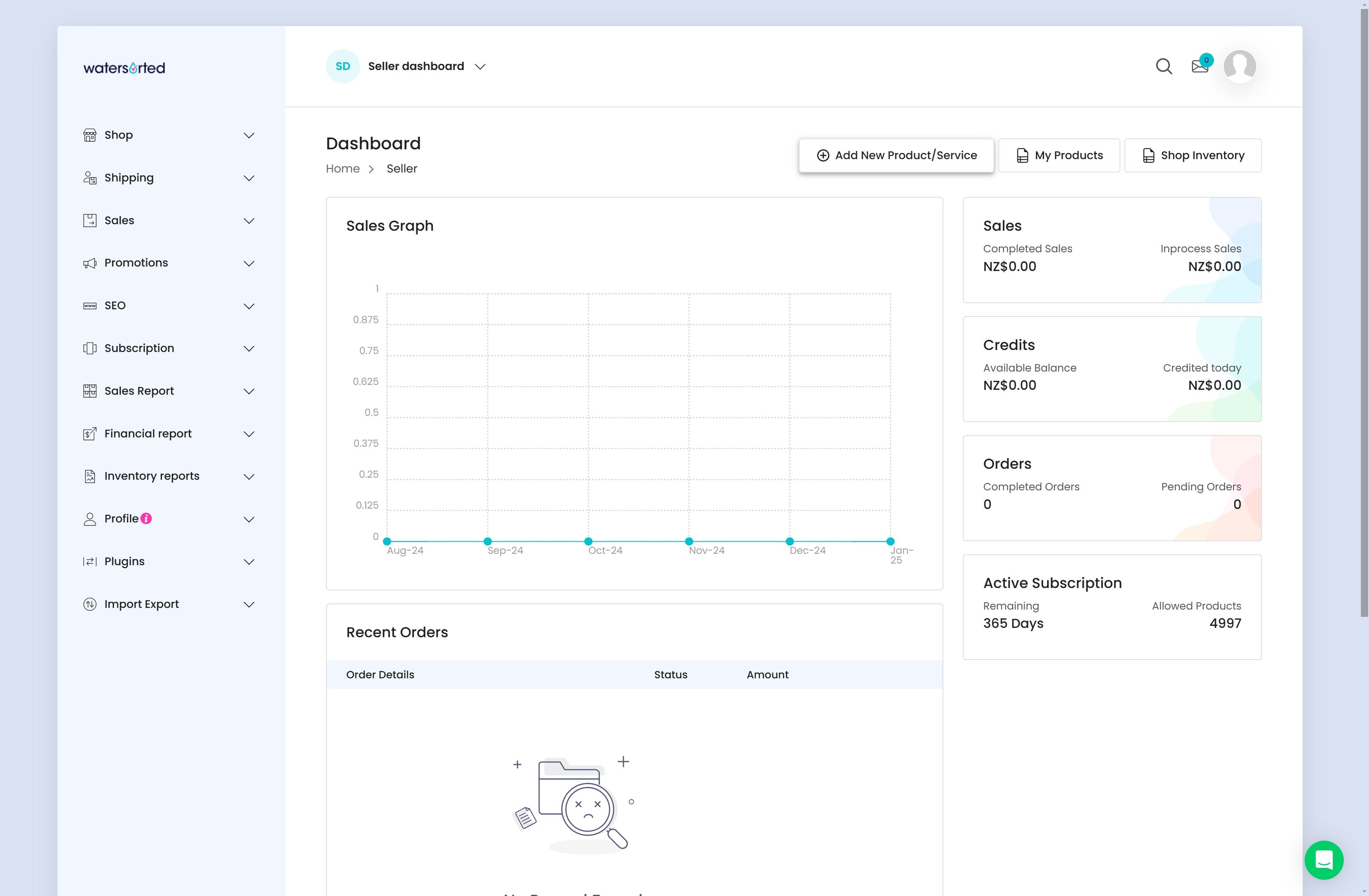Expand the Sales Report chevron
Screen dimensions: 1369x896
click(x=249, y=391)
